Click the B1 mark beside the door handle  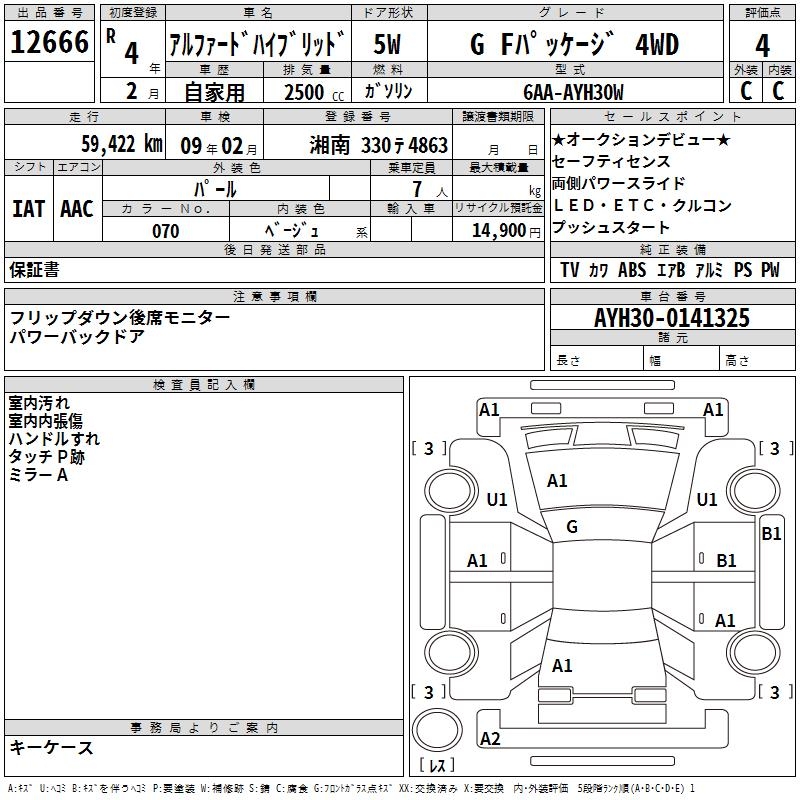click(x=726, y=561)
